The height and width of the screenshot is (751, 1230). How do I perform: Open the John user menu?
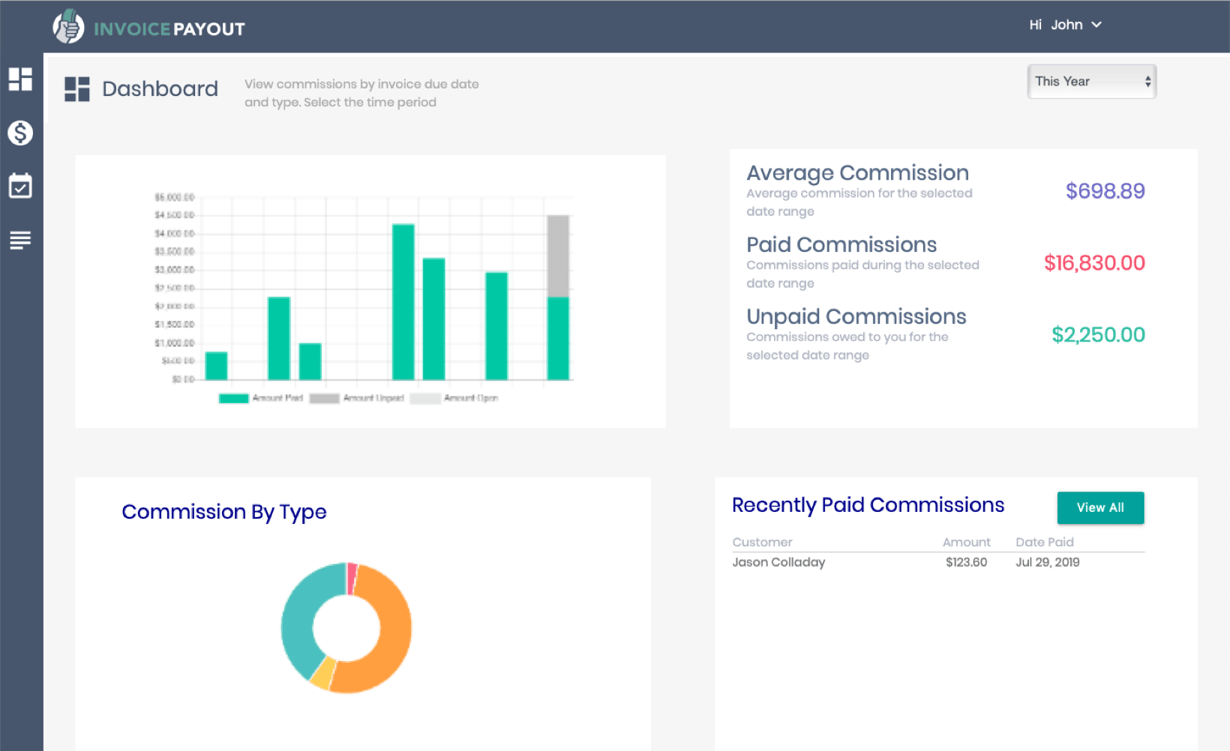coord(1069,24)
